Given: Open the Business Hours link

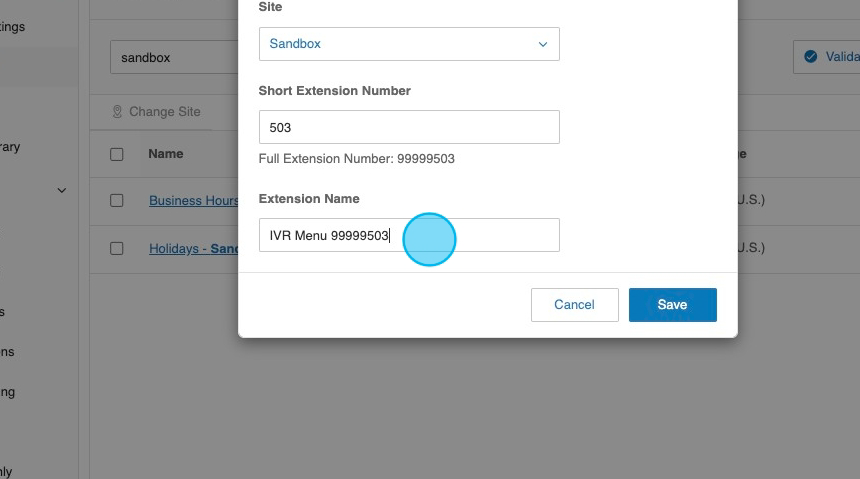Looking at the screenshot, I should pos(193,200).
